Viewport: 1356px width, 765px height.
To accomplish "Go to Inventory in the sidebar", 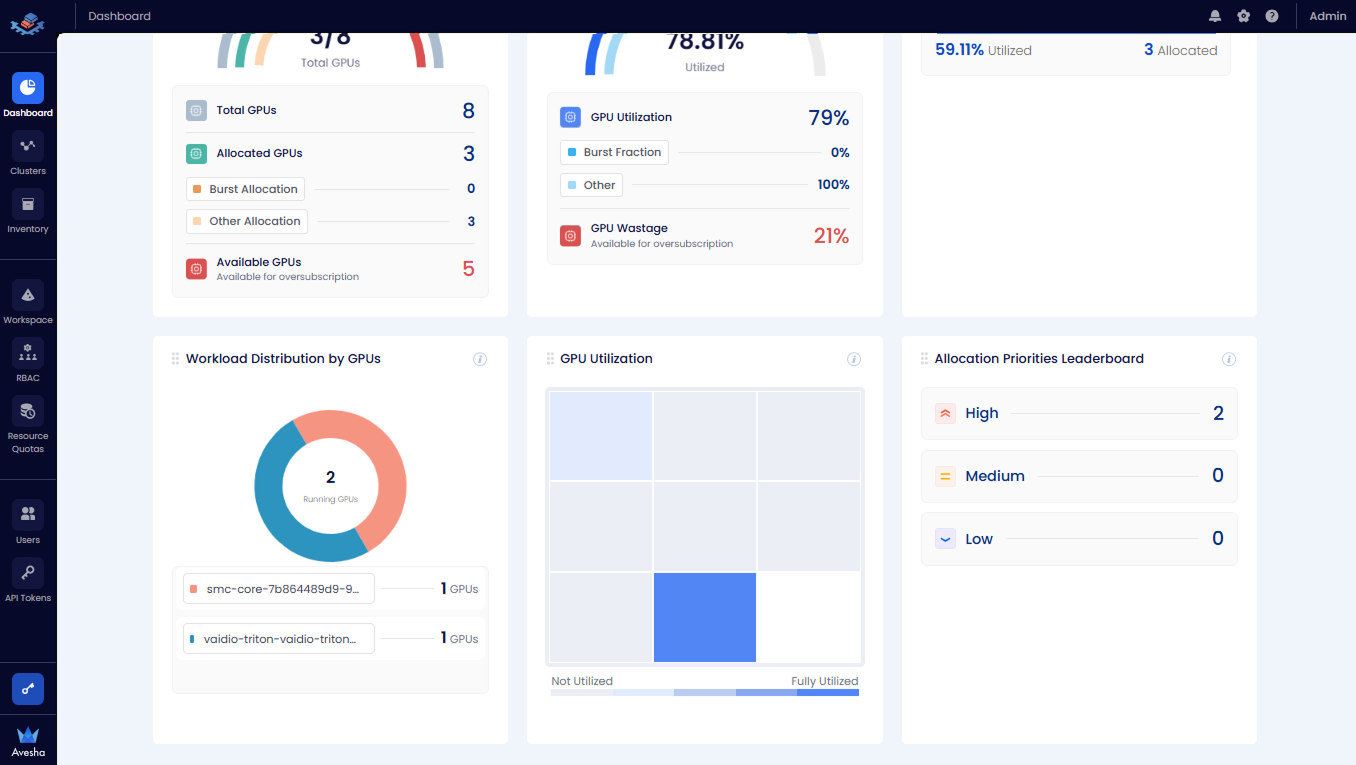I will (x=28, y=211).
